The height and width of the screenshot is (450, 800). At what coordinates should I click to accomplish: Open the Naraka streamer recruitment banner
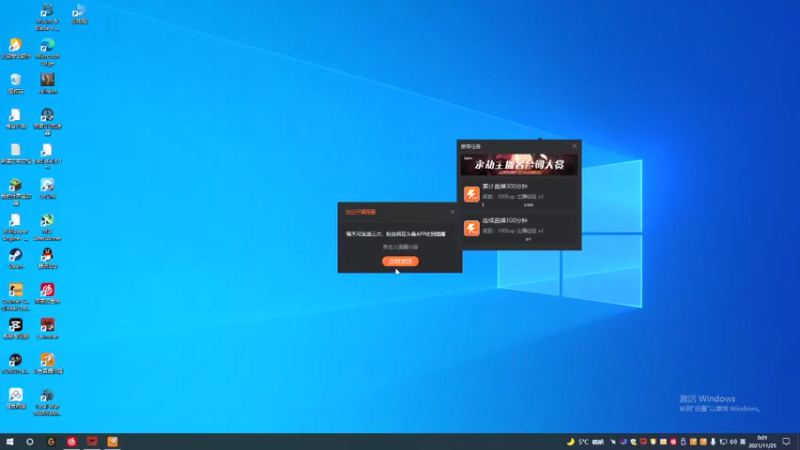pos(519,165)
